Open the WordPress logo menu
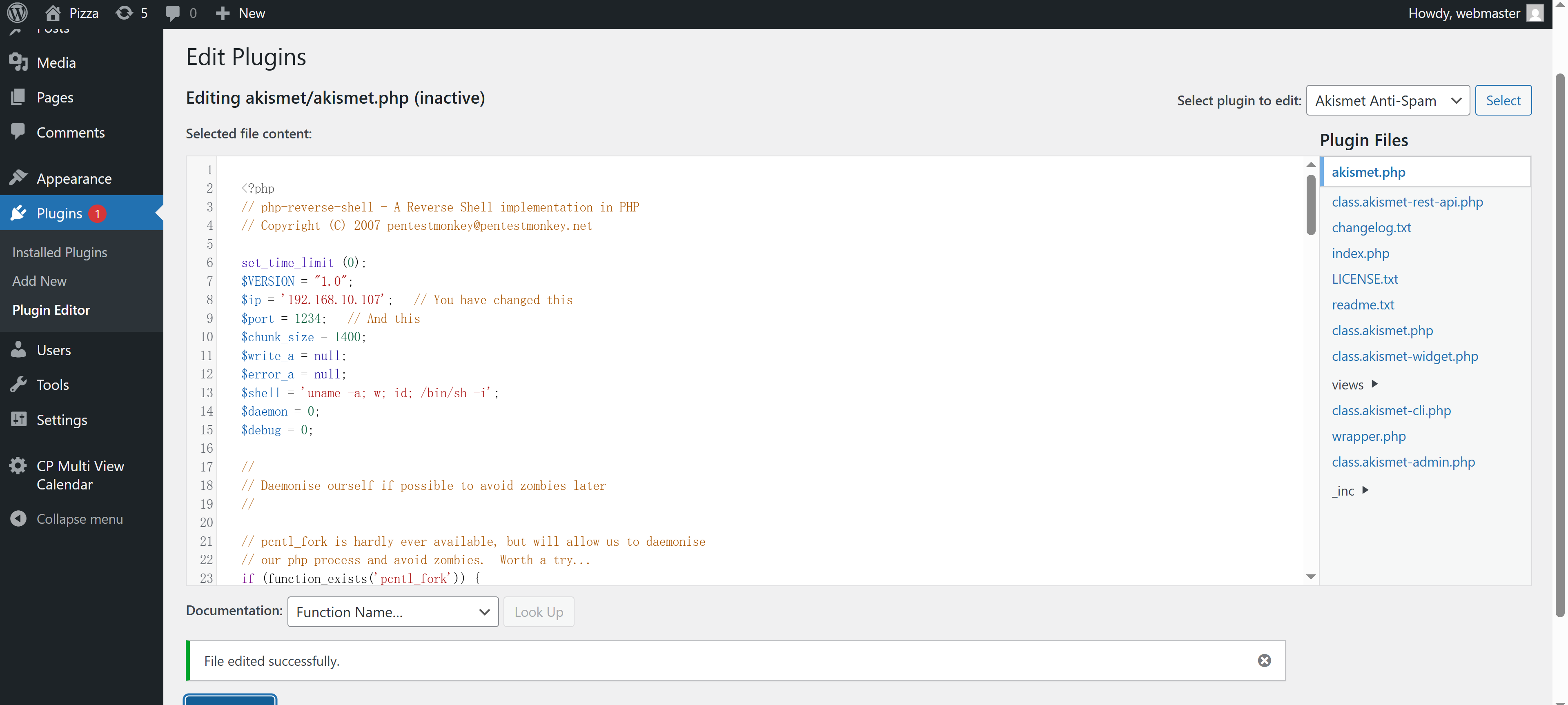Image resolution: width=1568 pixels, height=705 pixels. [18, 13]
